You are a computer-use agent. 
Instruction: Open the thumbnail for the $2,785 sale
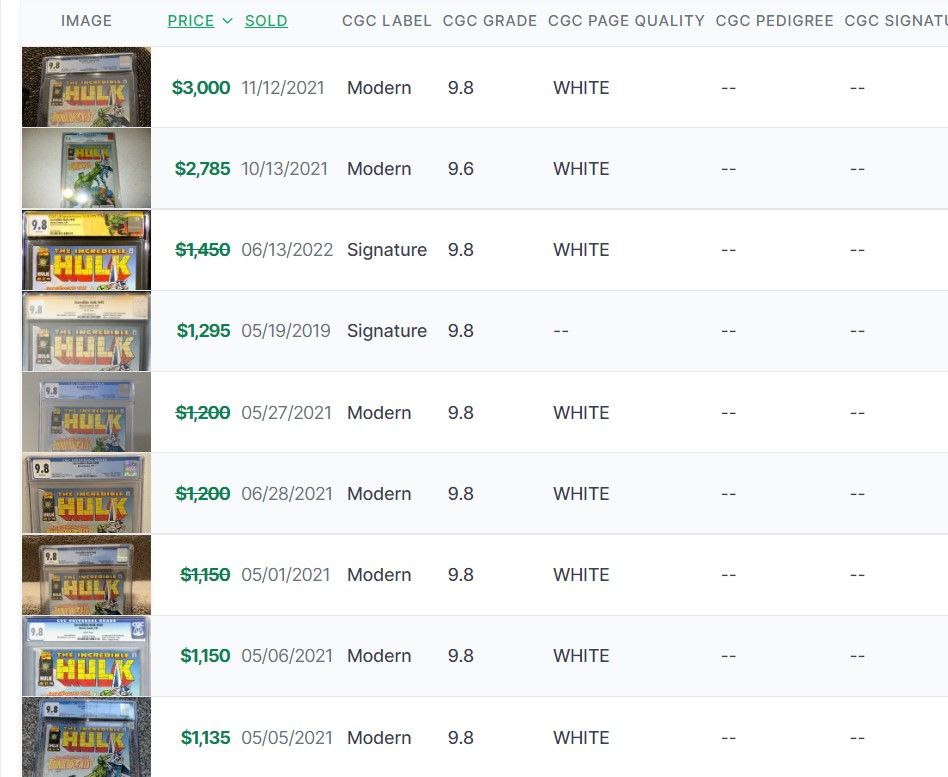(x=86, y=168)
